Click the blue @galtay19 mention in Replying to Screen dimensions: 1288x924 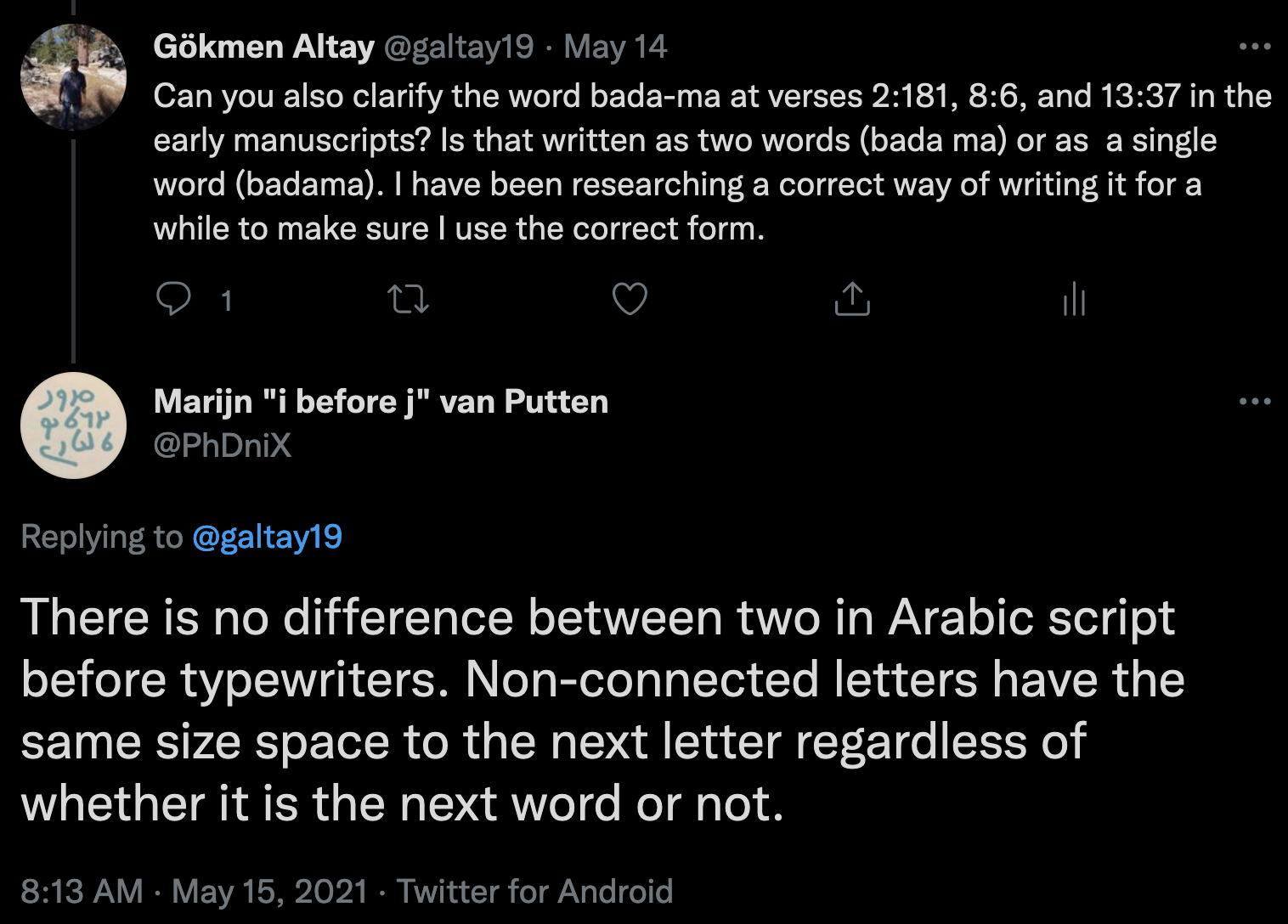click(267, 537)
